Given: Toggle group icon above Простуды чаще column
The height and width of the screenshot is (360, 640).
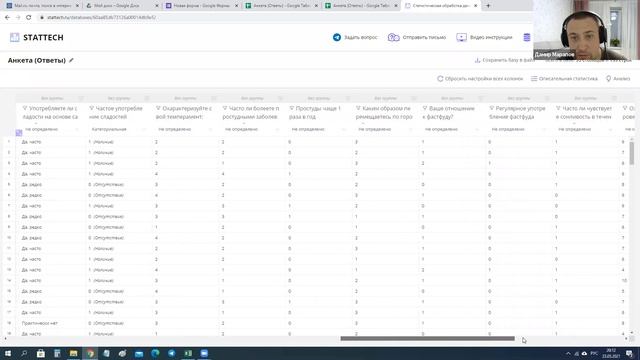Looking at the screenshot, I should [347, 98].
